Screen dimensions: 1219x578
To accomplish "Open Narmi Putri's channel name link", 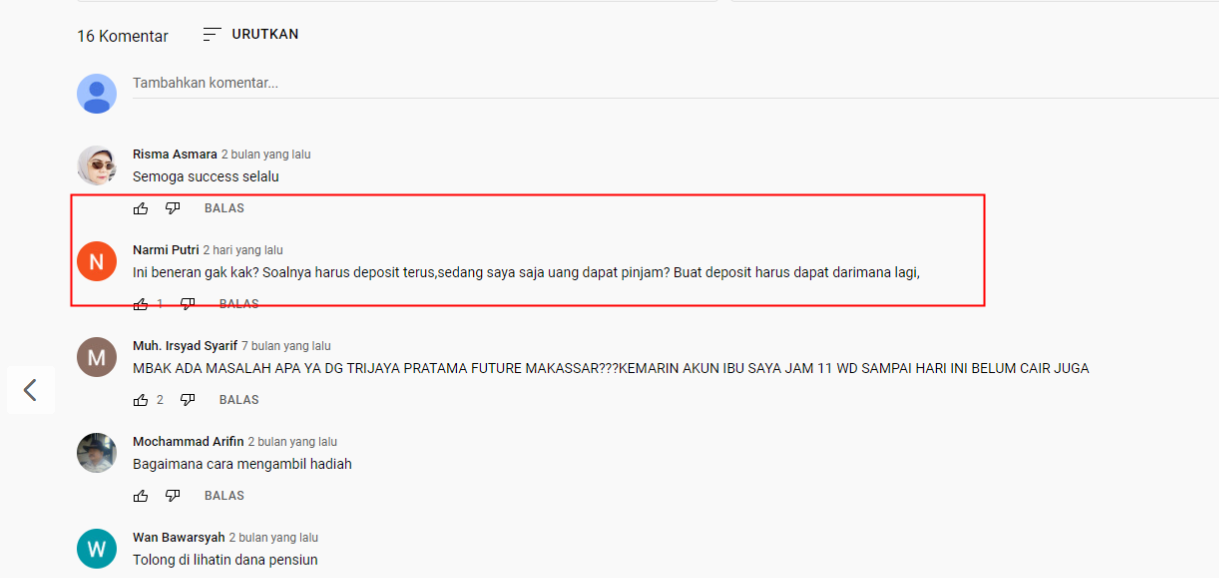I will [x=166, y=250].
